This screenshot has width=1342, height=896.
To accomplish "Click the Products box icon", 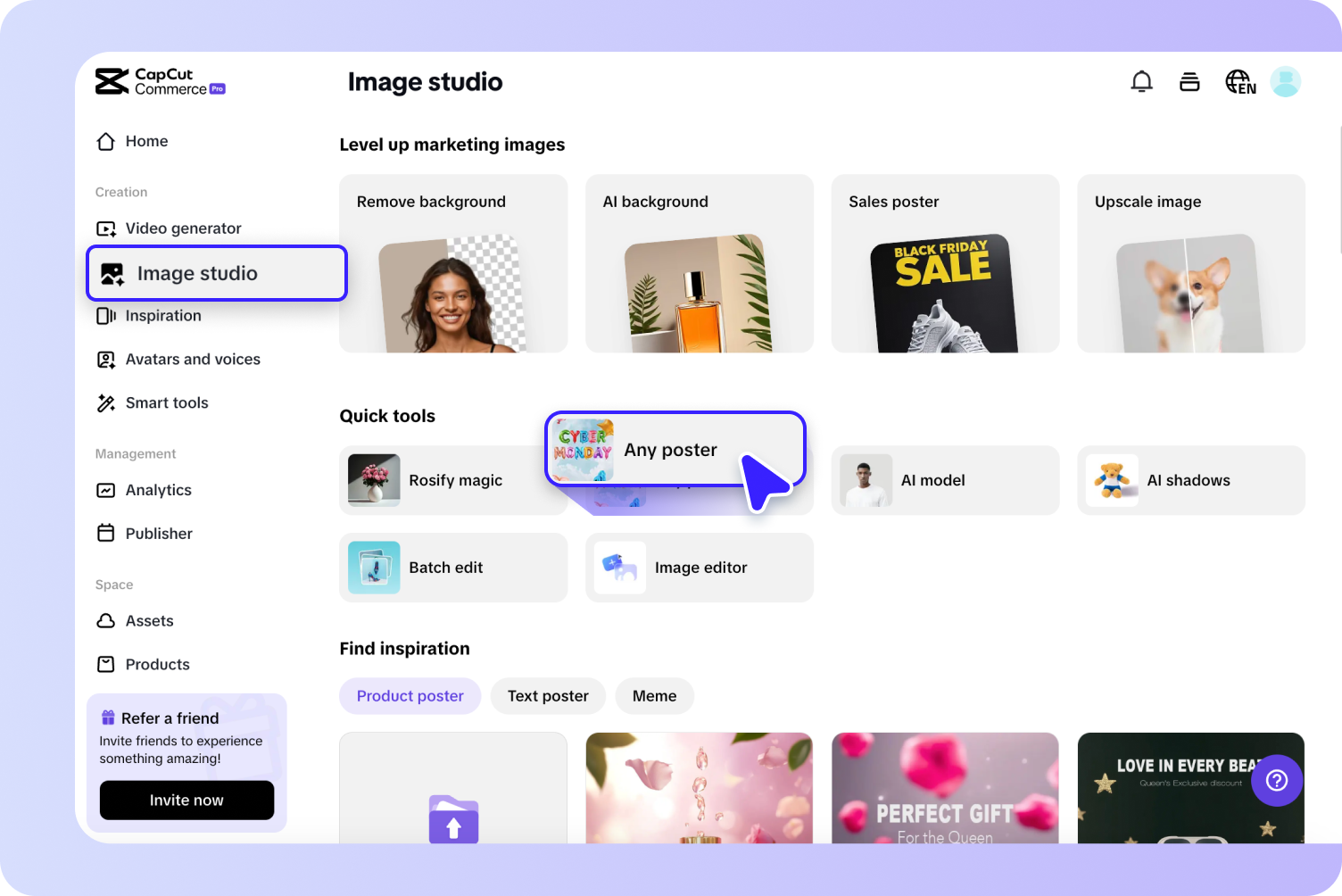I will tap(106, 665).
